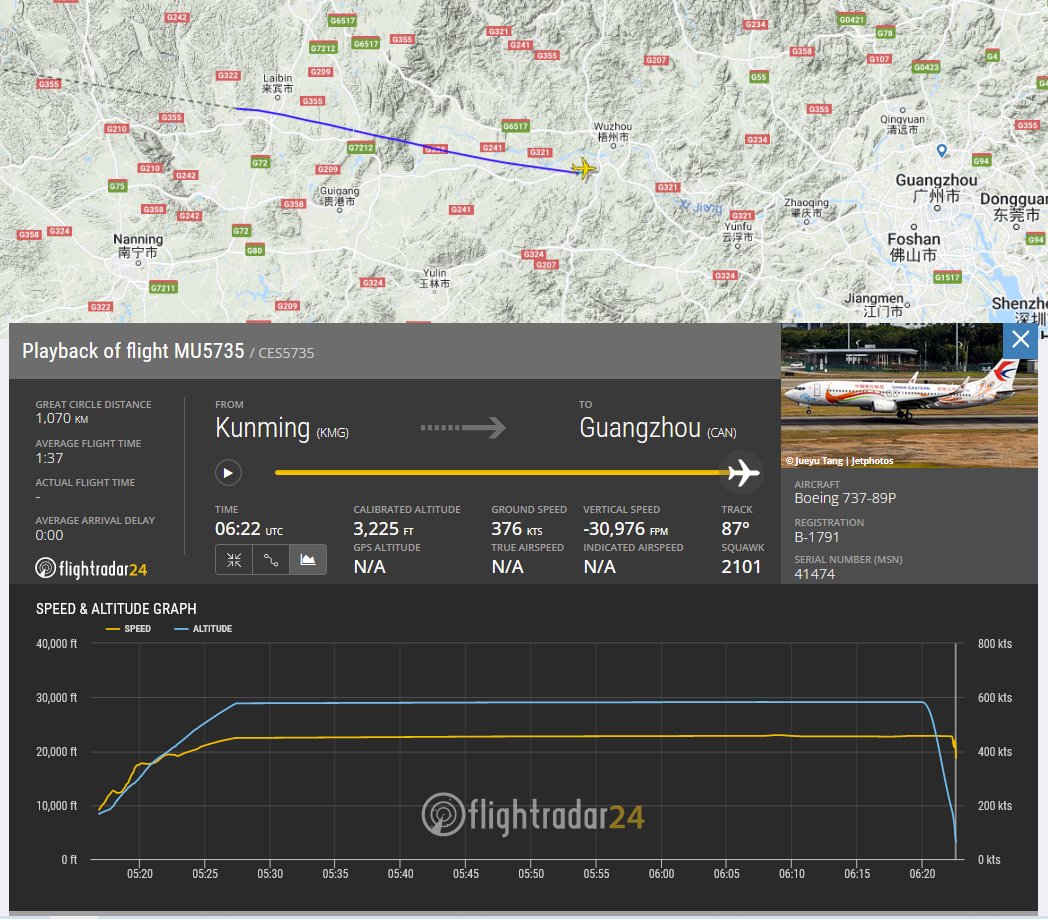Image resolution: width=1048 pixels, height=919 pixels.
Task: Click the blue location marker near Guangzhou
Action: 941,150
